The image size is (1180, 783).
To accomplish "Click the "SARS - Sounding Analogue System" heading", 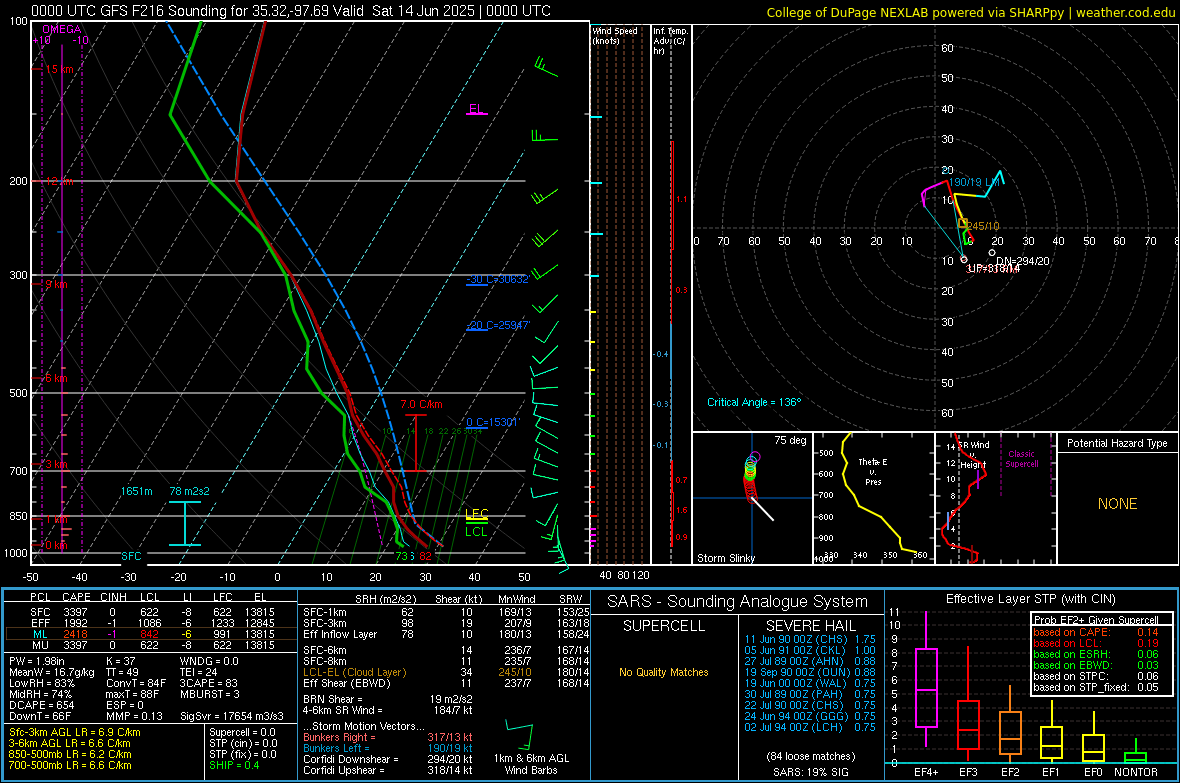I will [738, 601].
